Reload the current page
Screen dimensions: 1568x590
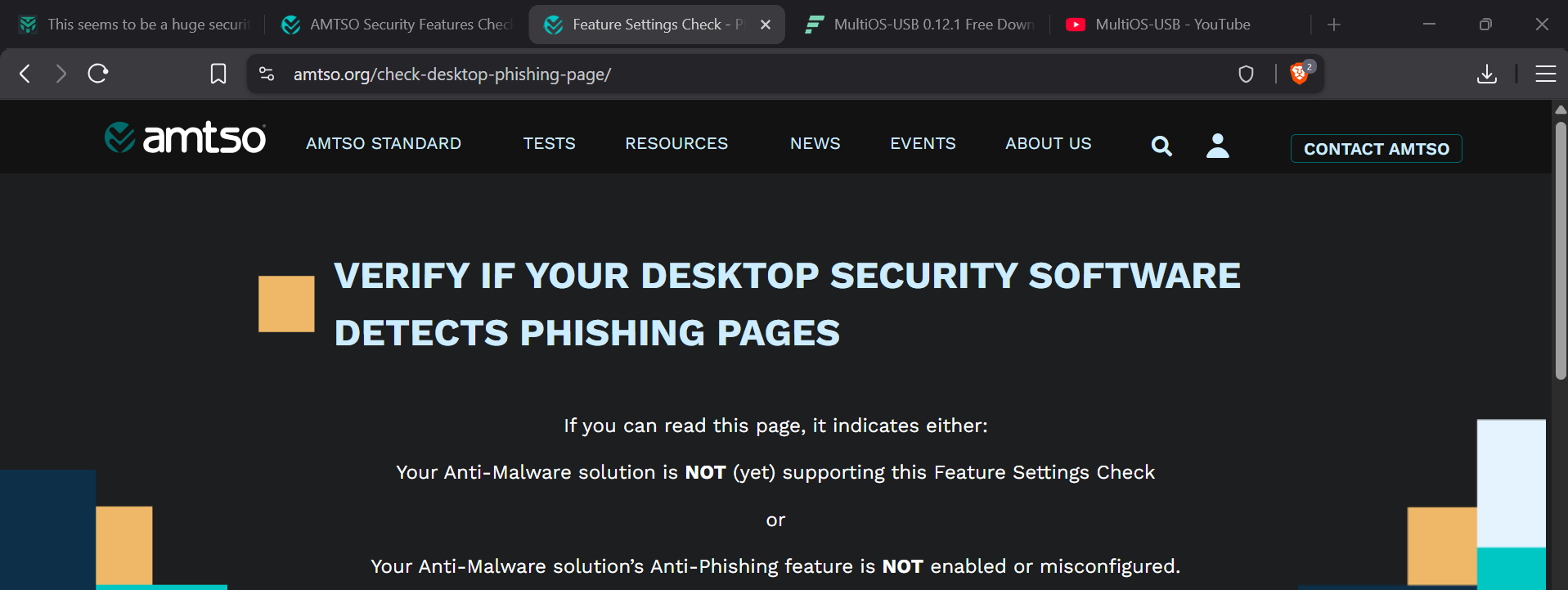(x=98, y=74)
